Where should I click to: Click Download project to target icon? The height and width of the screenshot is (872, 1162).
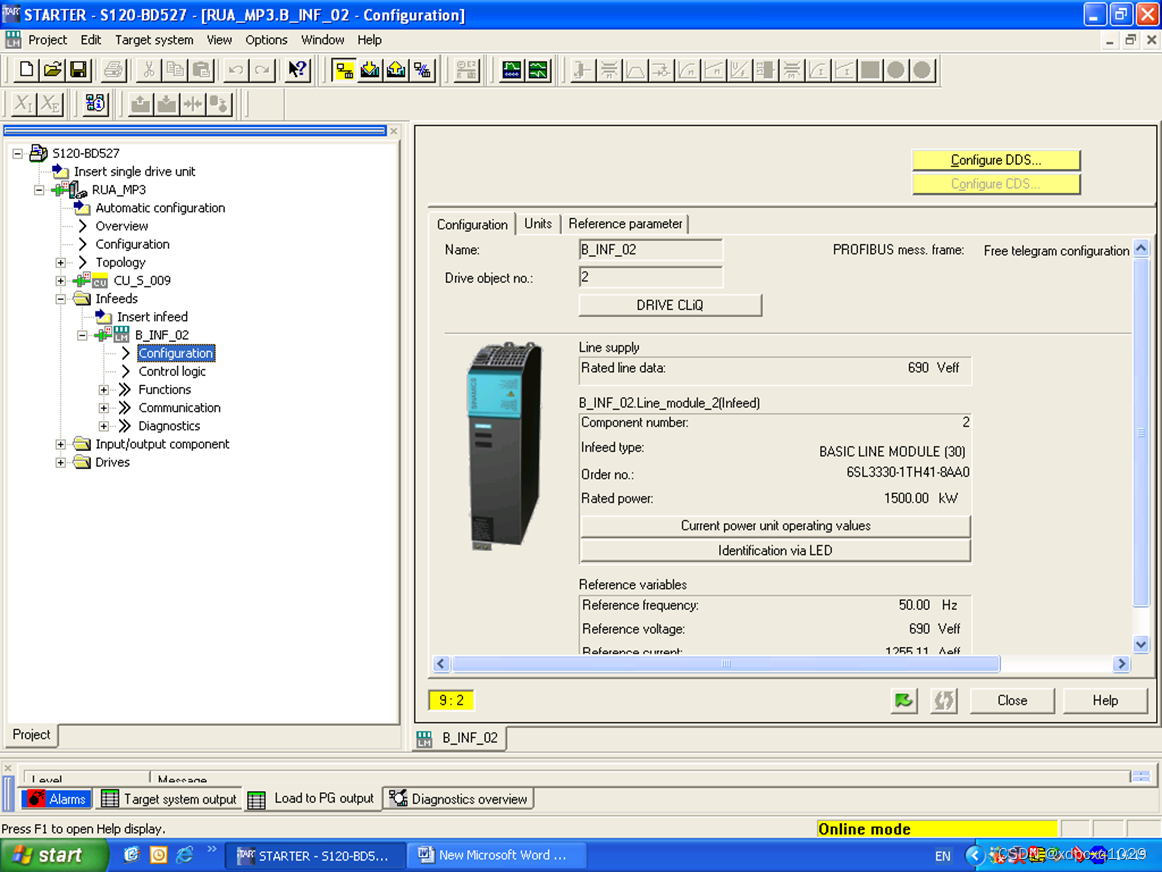tap(370, 70)
